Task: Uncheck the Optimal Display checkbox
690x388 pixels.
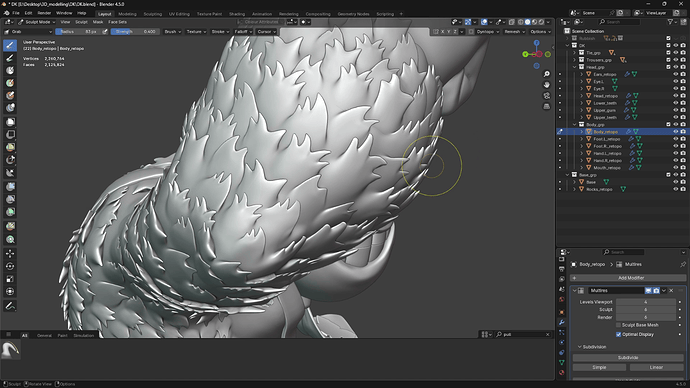Action: (618, 334)
